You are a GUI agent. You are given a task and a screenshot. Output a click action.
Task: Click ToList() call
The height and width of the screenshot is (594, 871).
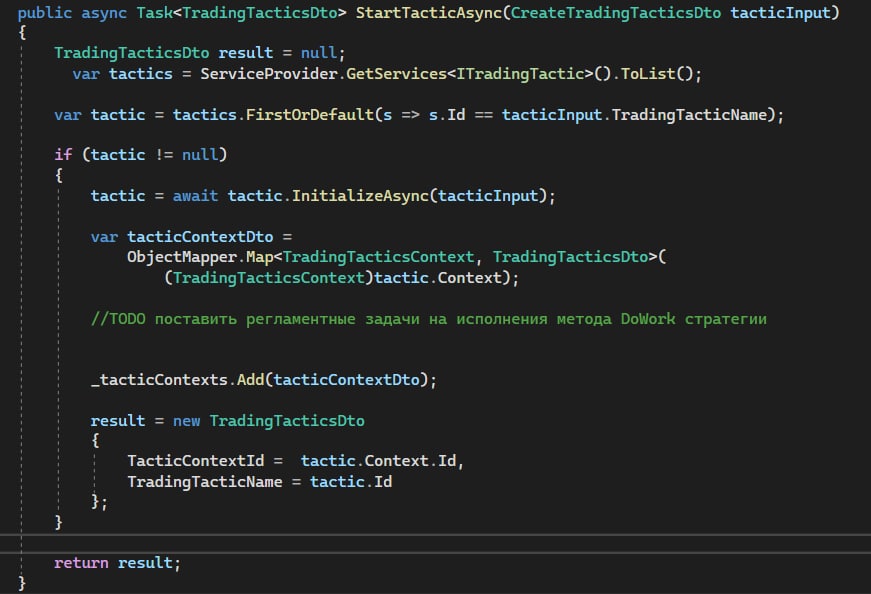click(x=656, y=74)
